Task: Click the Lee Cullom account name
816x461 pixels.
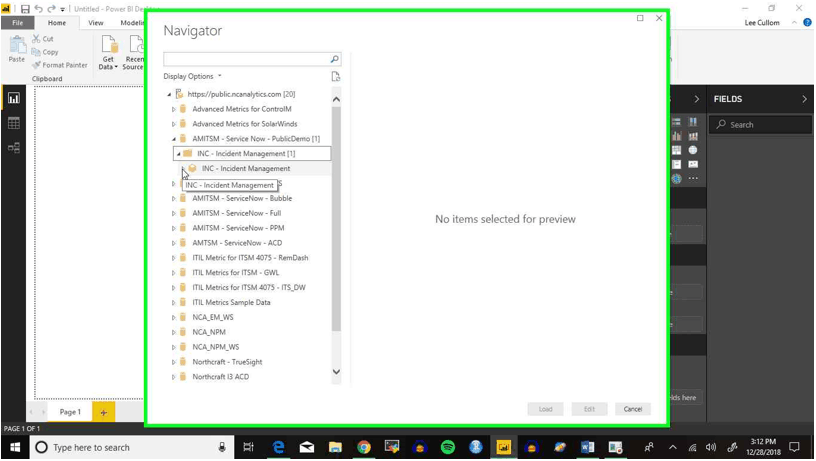Action: click(762, 22)
